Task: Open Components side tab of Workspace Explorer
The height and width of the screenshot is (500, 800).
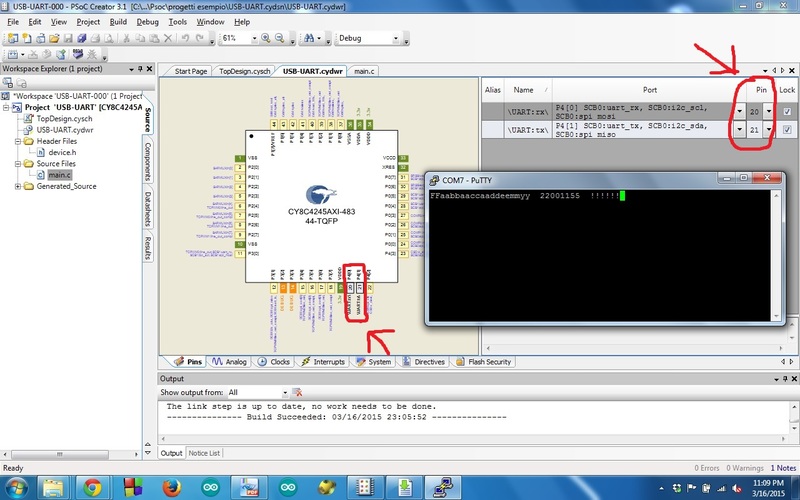Action: pos(148,161)
